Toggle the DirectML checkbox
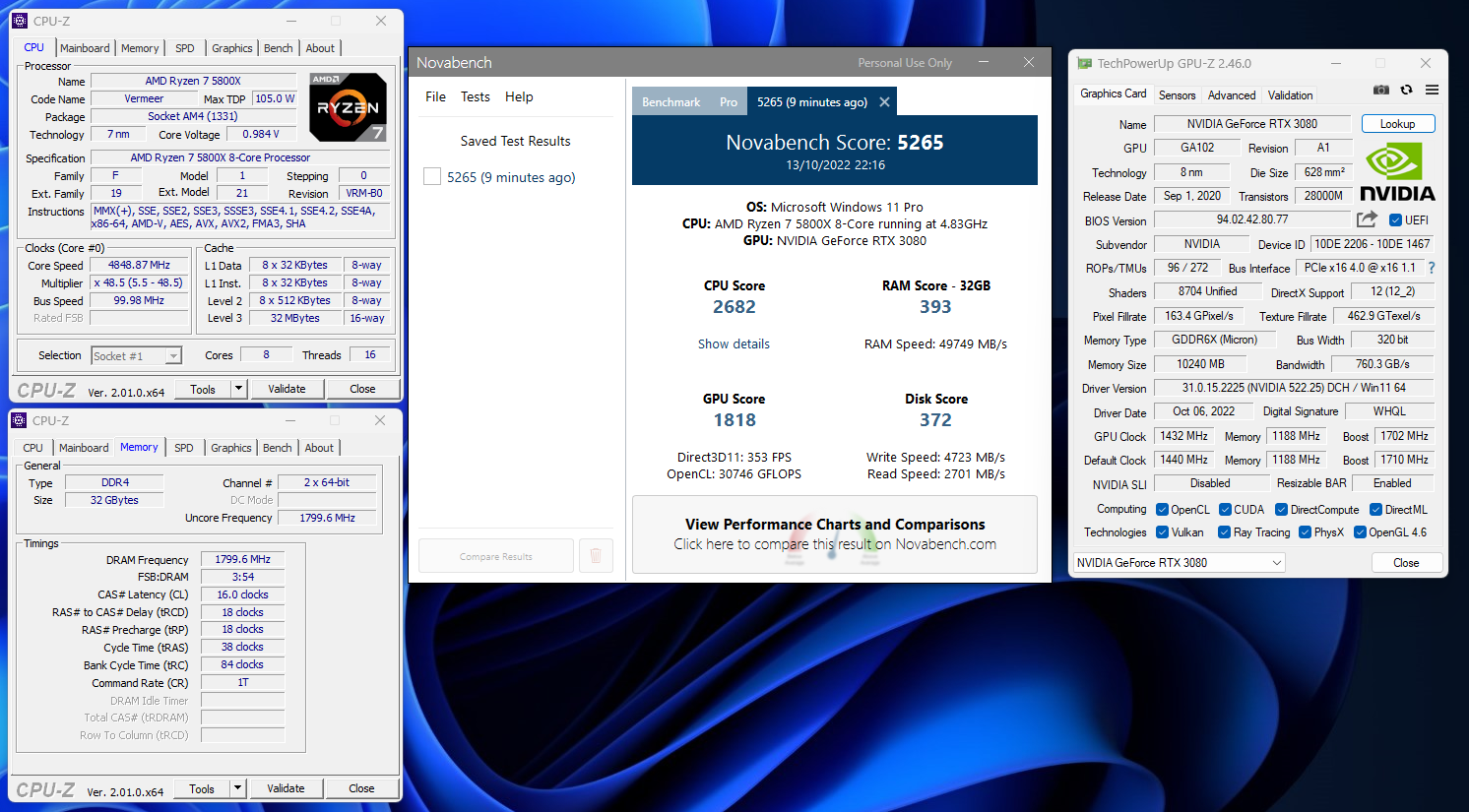The height and width of the screenshot is (812, 1469). click(1375, 510)
